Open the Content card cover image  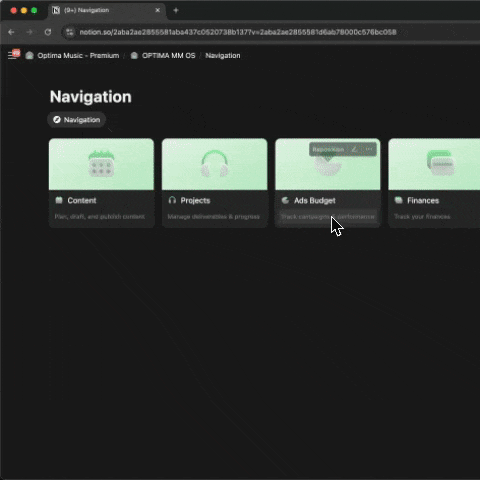[x=101, y=164]
